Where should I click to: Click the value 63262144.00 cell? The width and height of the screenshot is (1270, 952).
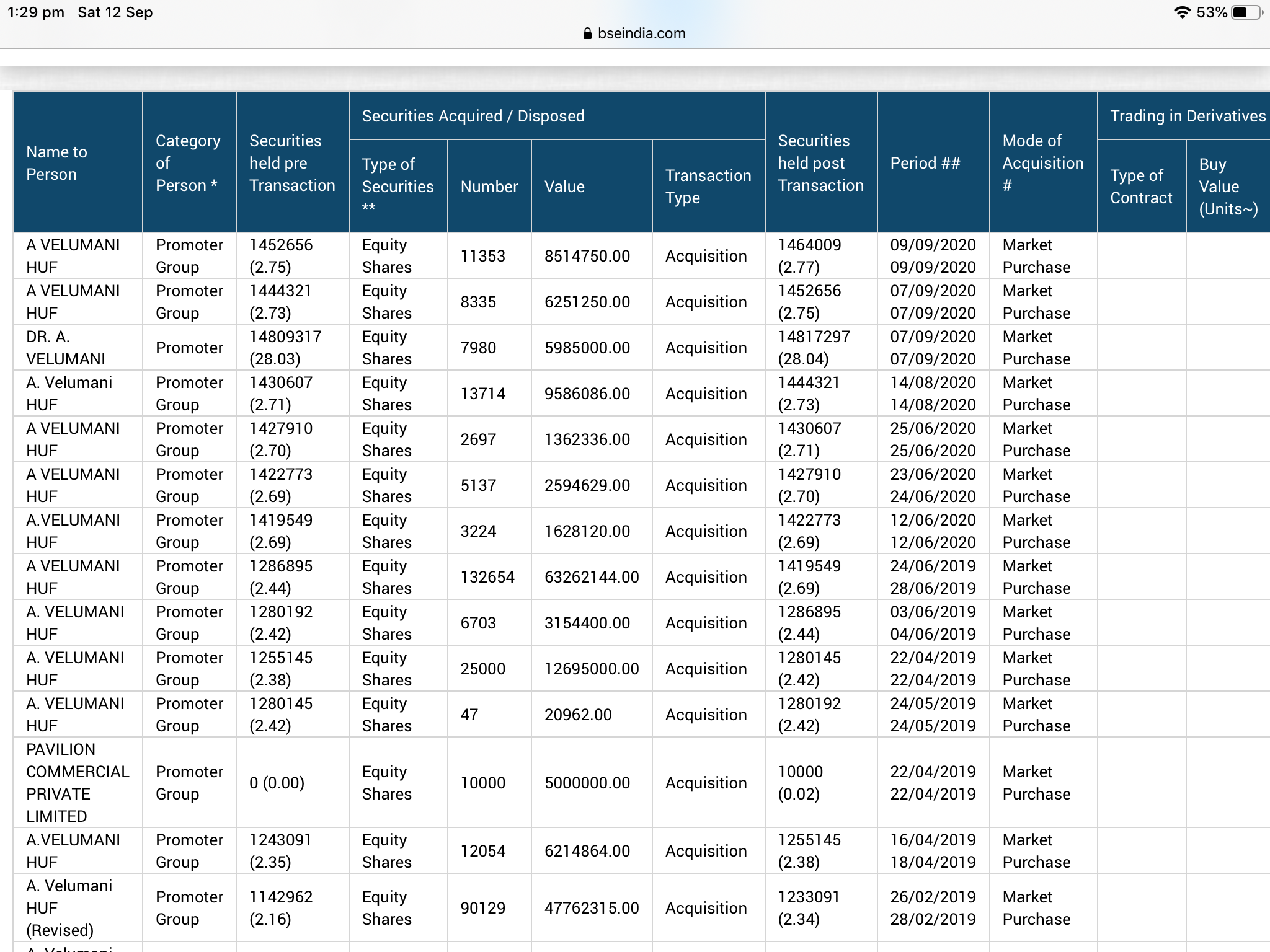(591, 577)
